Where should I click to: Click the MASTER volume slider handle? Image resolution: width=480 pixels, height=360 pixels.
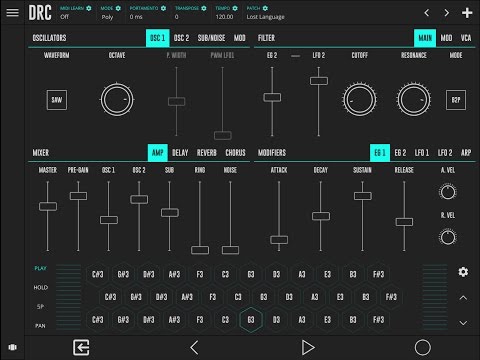(48, 206)
